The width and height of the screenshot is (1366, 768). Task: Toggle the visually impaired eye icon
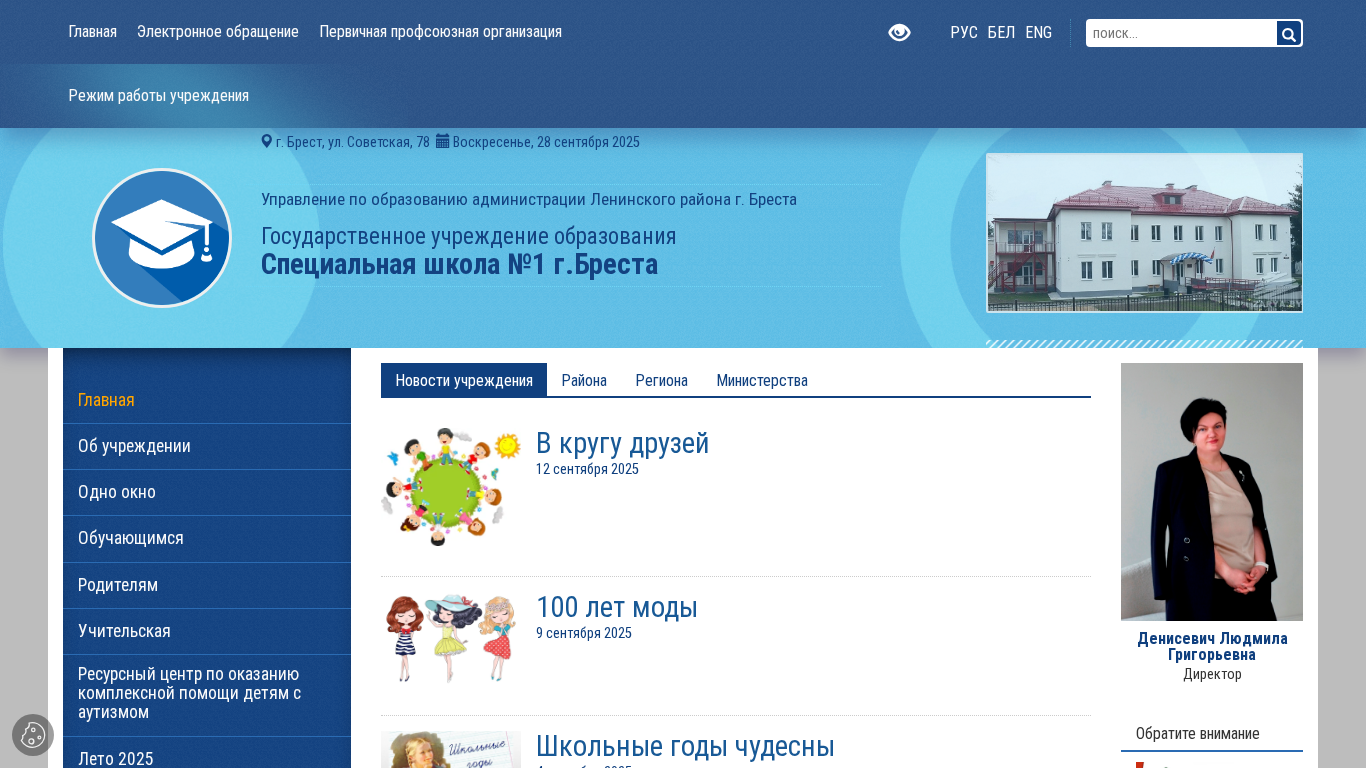(899, 33)
